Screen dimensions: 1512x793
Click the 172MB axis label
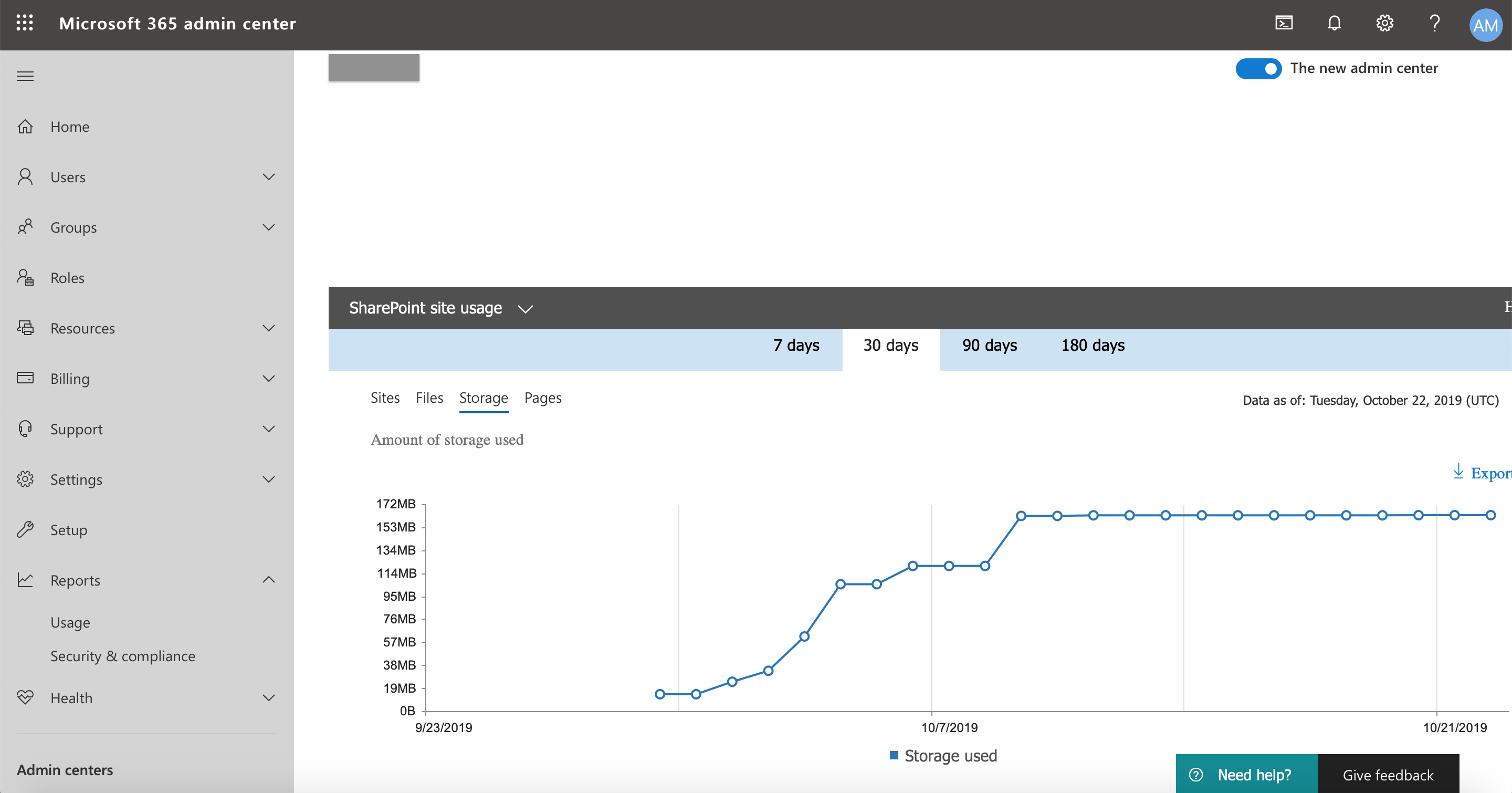tap(396, 504)
